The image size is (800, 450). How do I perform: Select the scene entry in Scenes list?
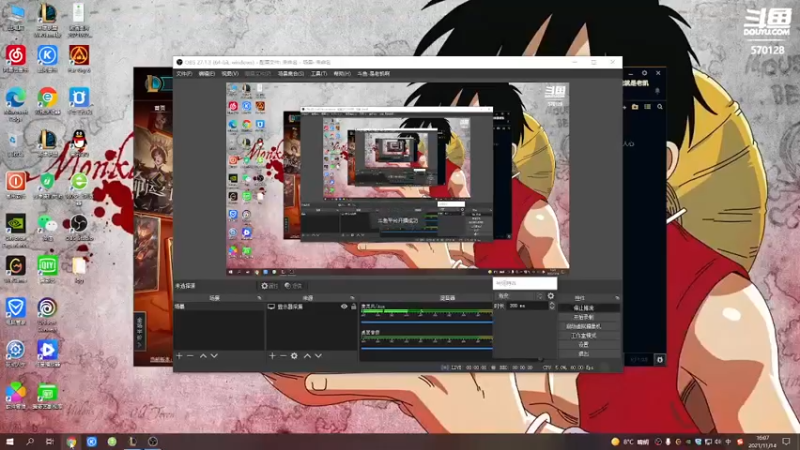219,307
